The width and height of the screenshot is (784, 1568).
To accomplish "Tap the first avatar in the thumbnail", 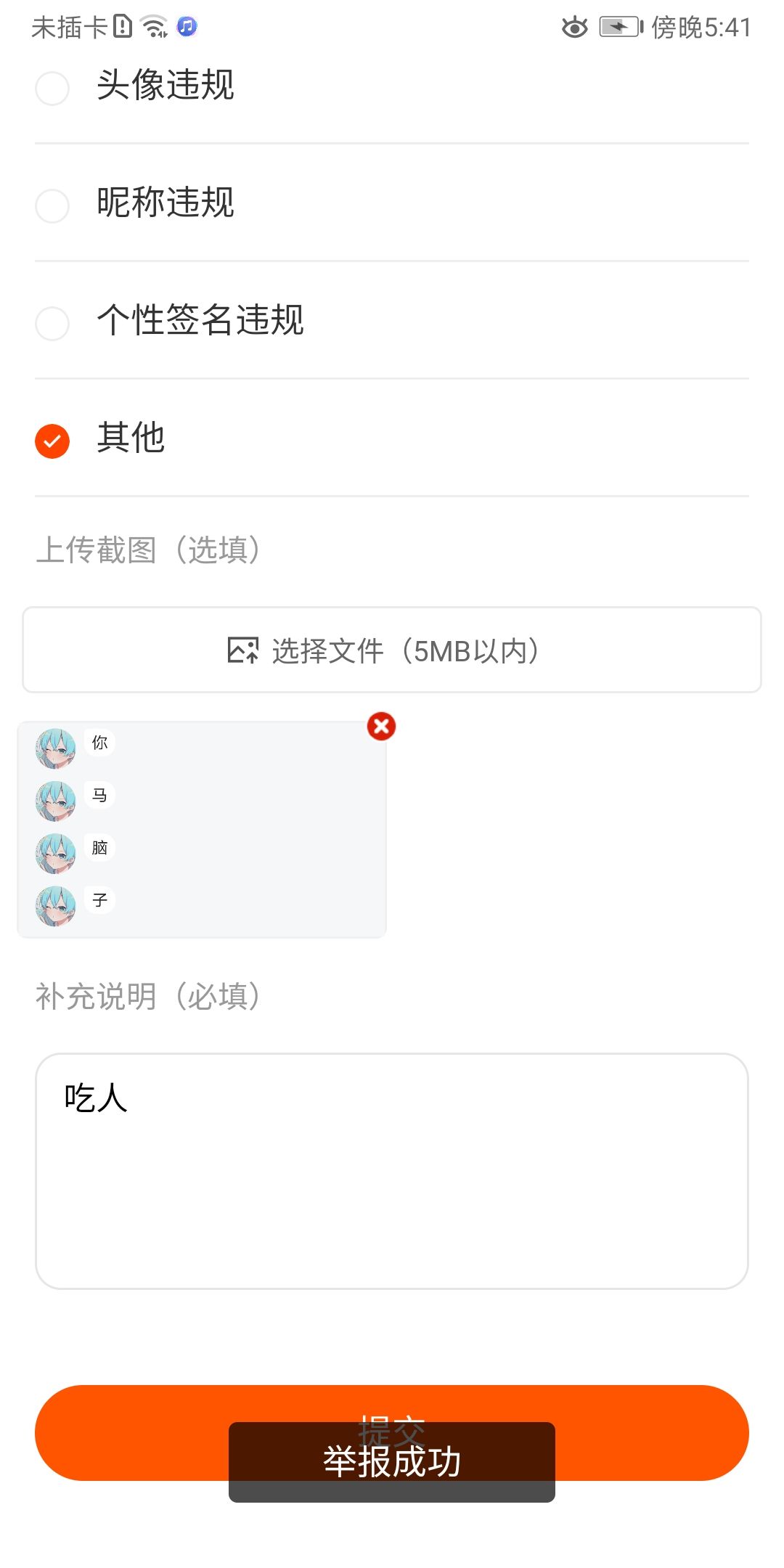I will 56,748.
